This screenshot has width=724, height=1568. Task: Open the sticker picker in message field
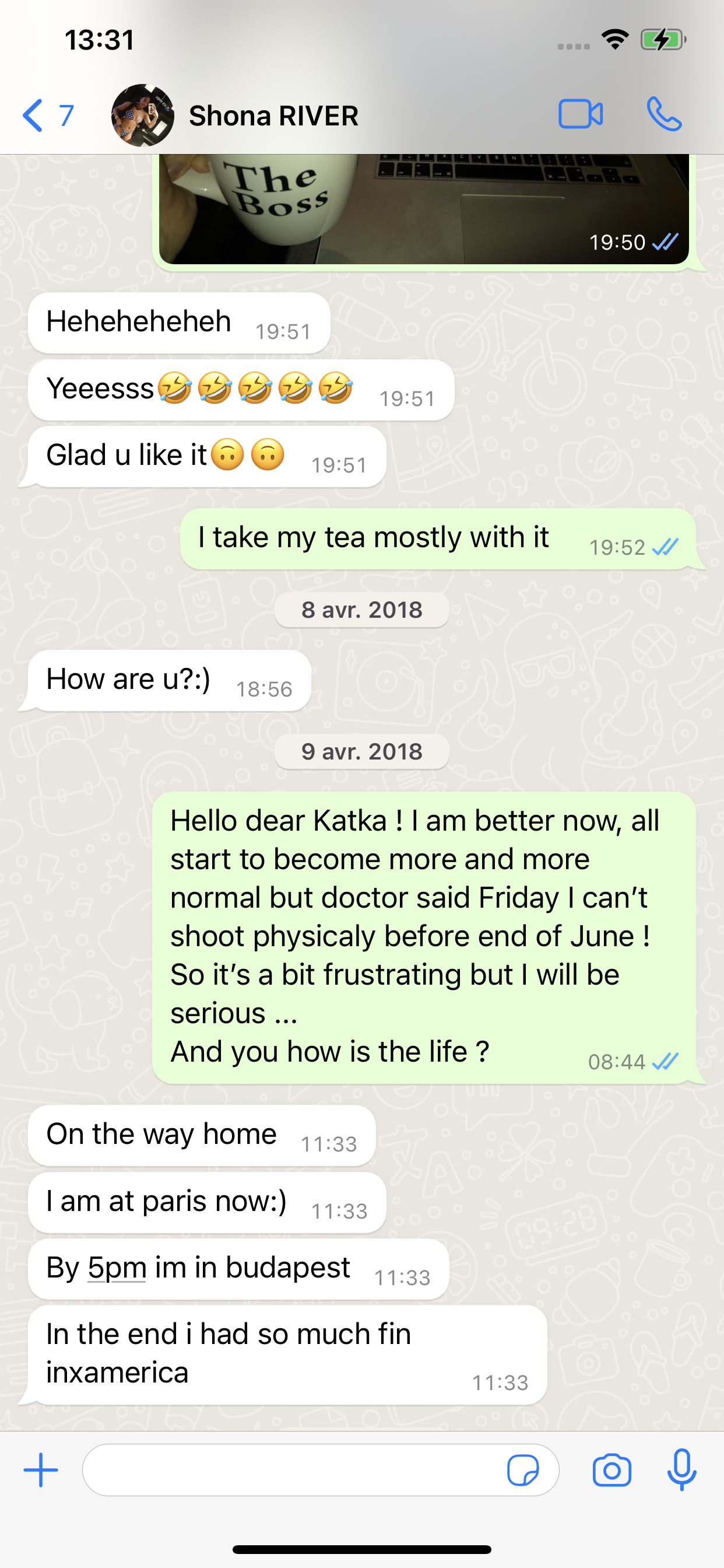[x=523, y=1470]
